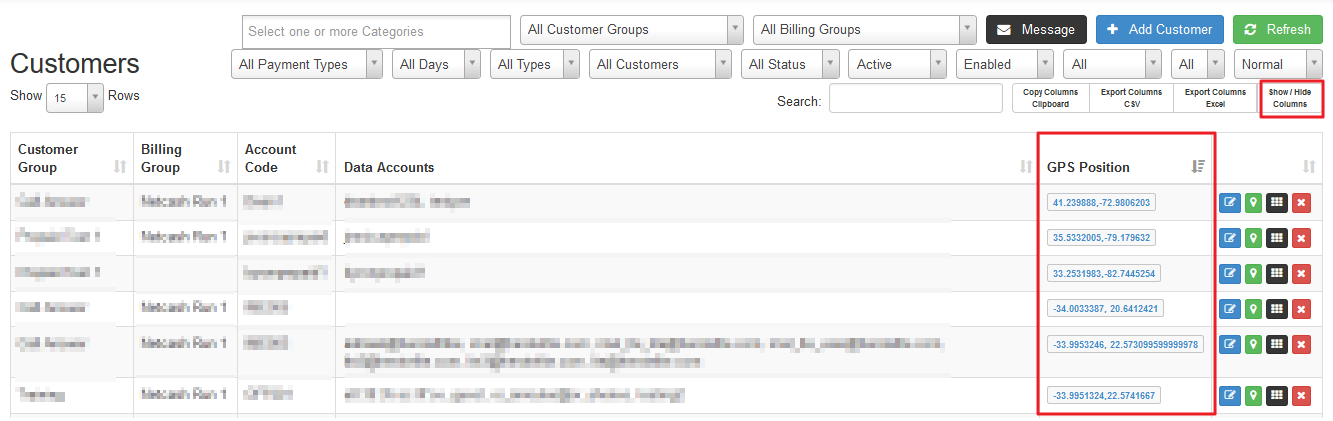Viewport: 1333px width, 421px height.
Task: Click the blue edit icon in first row
Action: (1229, 203)
